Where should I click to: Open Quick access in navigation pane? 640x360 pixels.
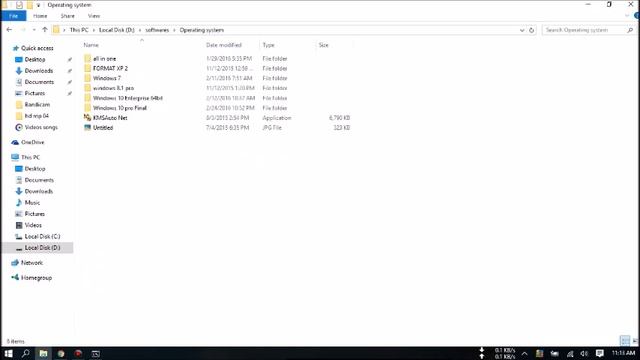click(37, 48)
